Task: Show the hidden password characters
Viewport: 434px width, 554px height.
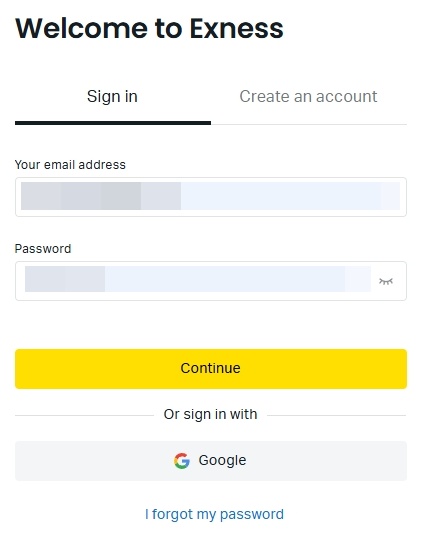Action: pos(386,281)
